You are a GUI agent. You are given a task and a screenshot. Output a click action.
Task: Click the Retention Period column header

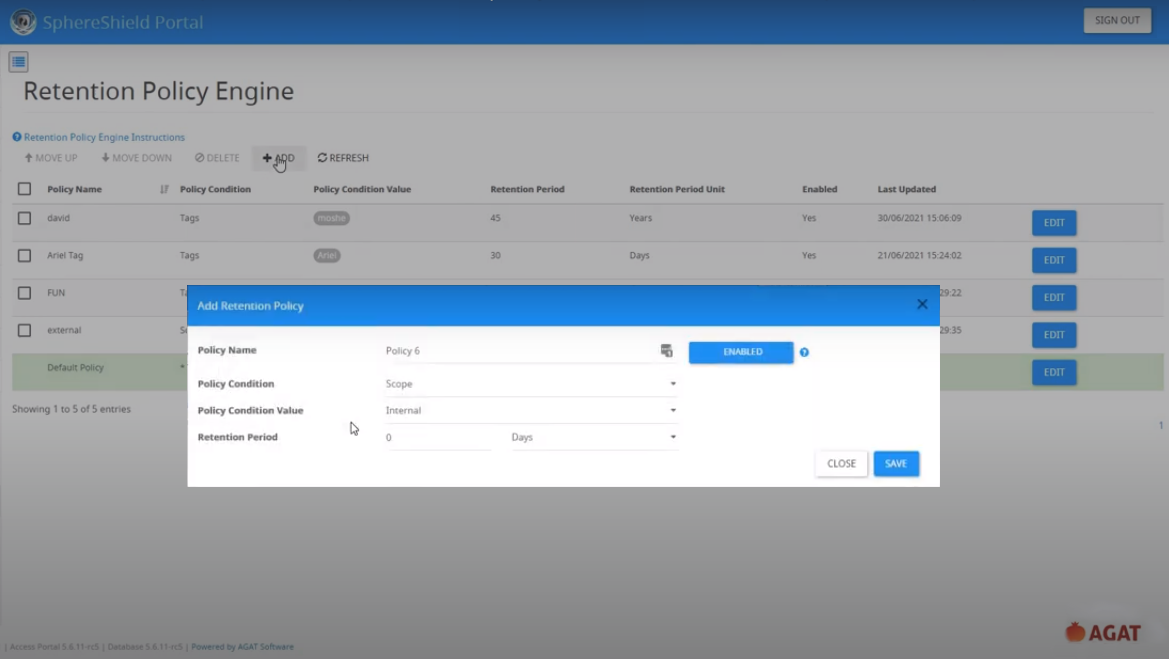pyautogui.click(x=527, y=189)
